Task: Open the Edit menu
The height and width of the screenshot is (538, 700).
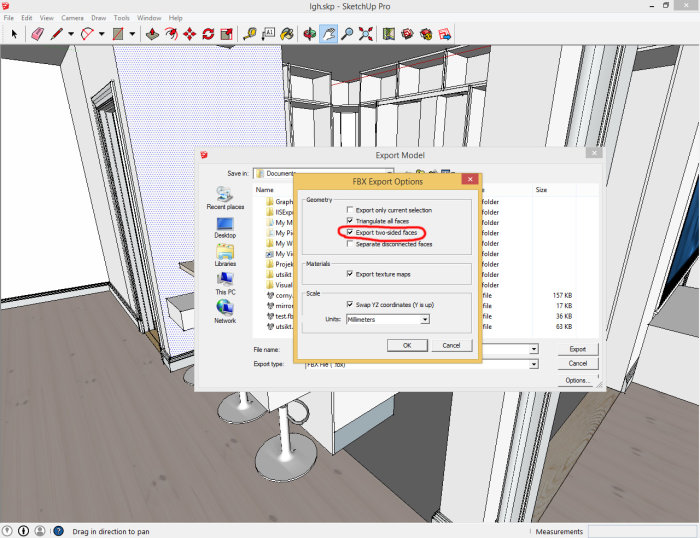Action: click(27, 18)
